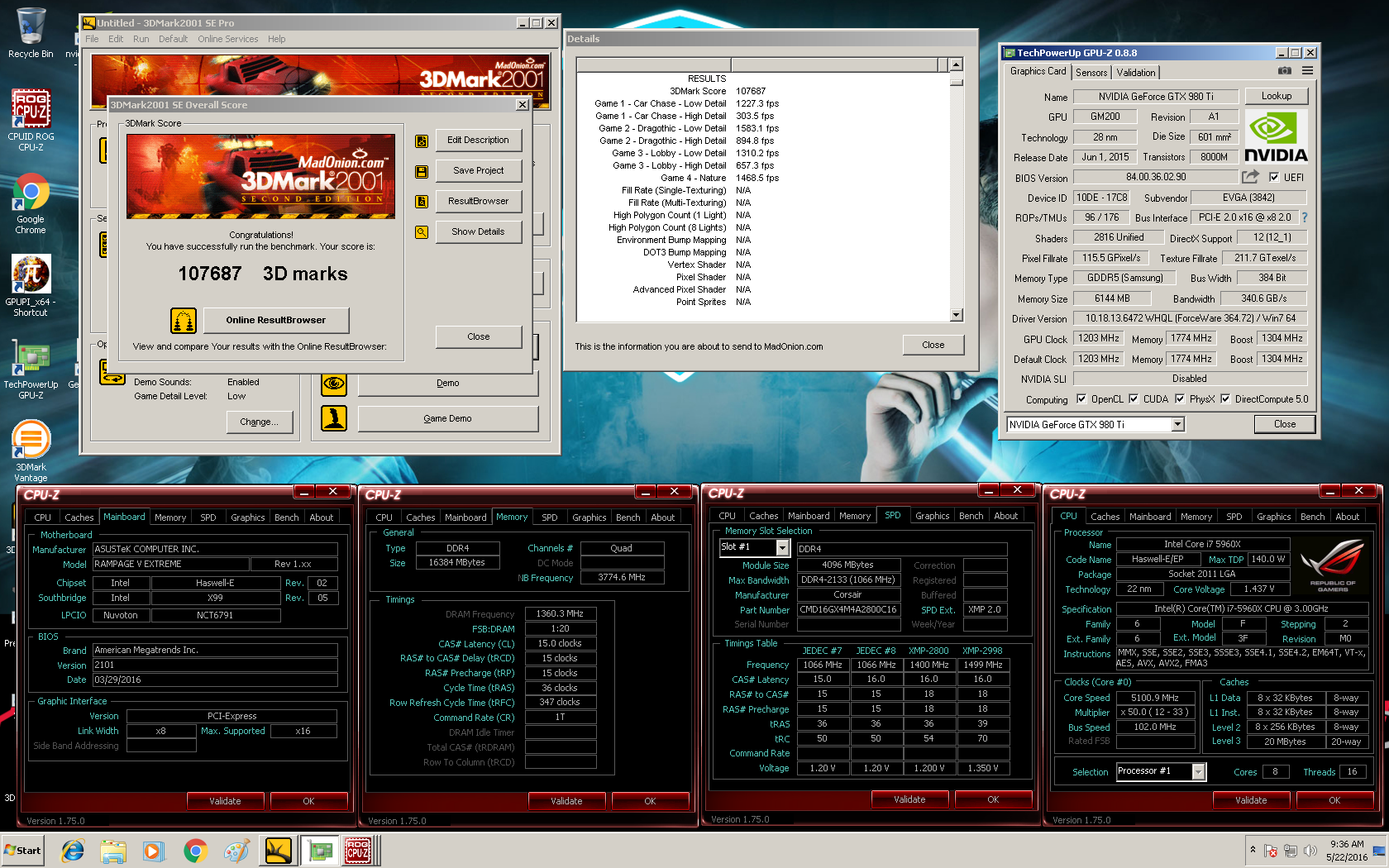The image size is (1389, 868).
Task: Open the TechPowerUp GPU-Z desktop icon
Action: click(x=31, y=368)
